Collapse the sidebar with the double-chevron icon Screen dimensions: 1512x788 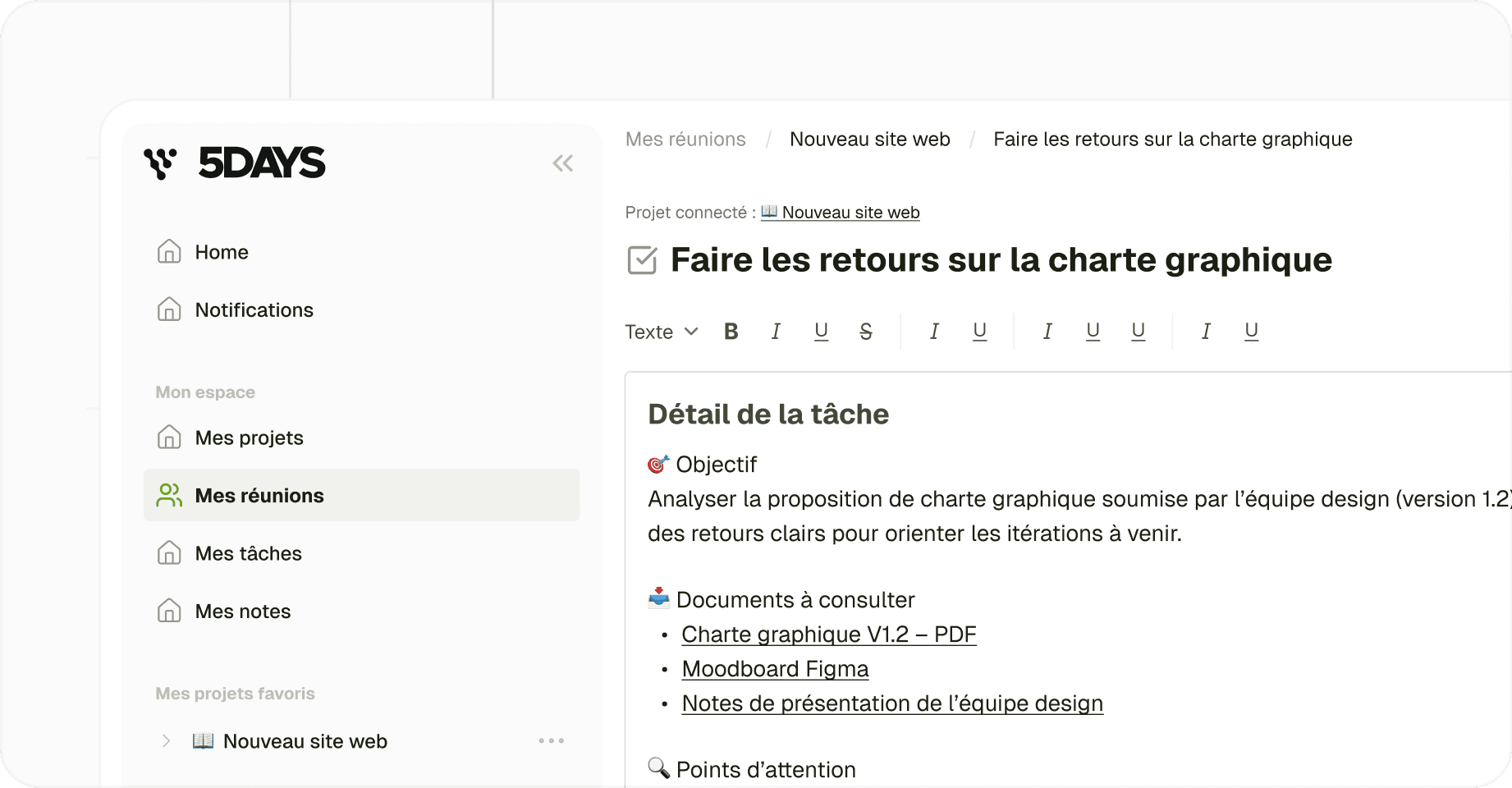tap(562, 163)
